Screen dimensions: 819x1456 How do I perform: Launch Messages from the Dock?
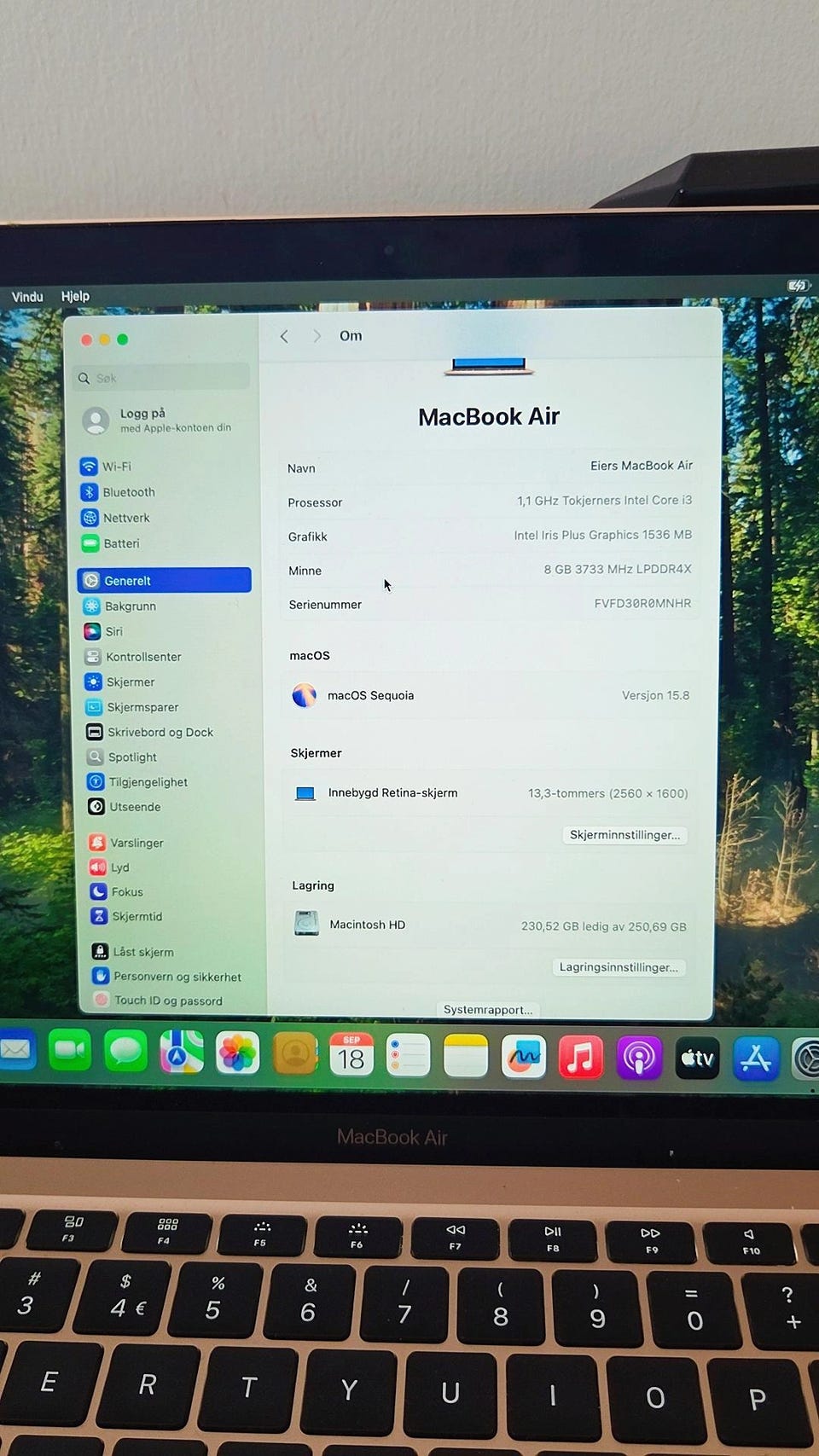coord(125,1052)
